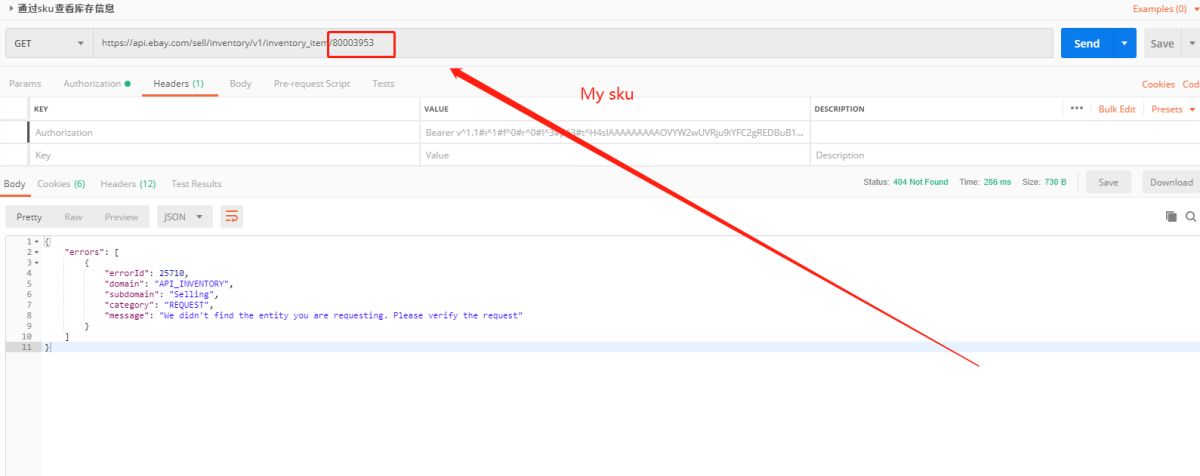Save the response using the Save button near Download

[x=1108, y=182]
